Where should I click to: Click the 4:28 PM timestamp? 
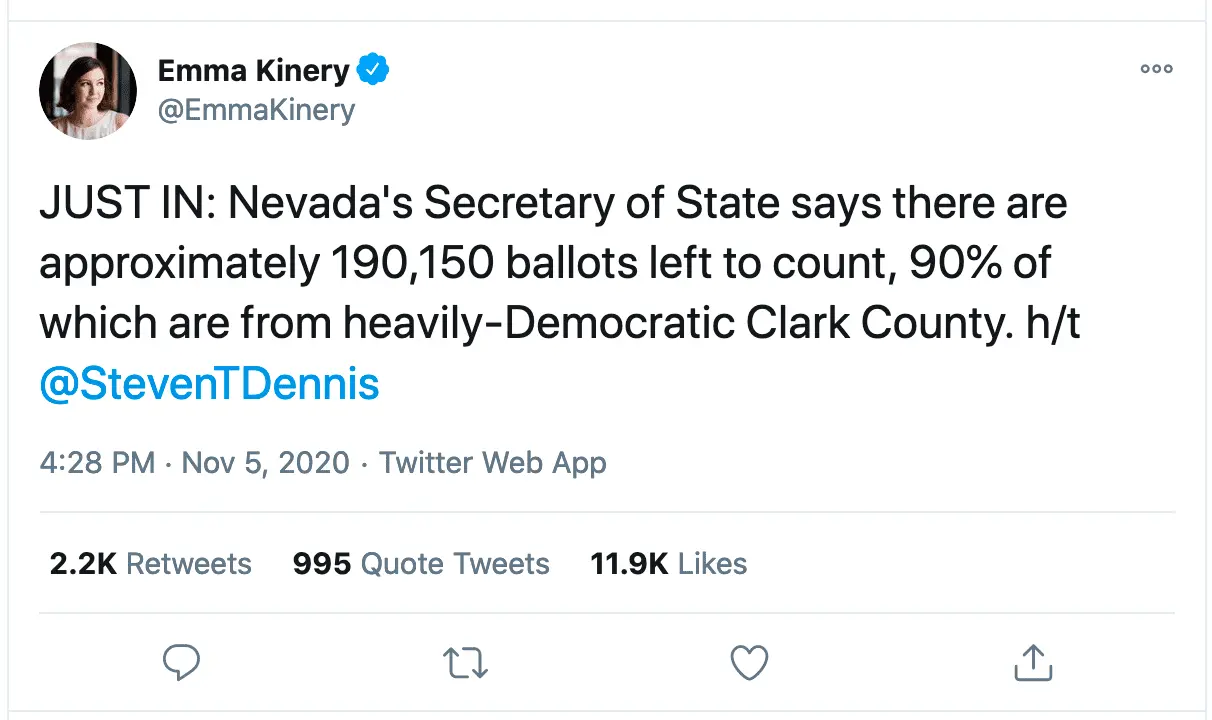97,463
